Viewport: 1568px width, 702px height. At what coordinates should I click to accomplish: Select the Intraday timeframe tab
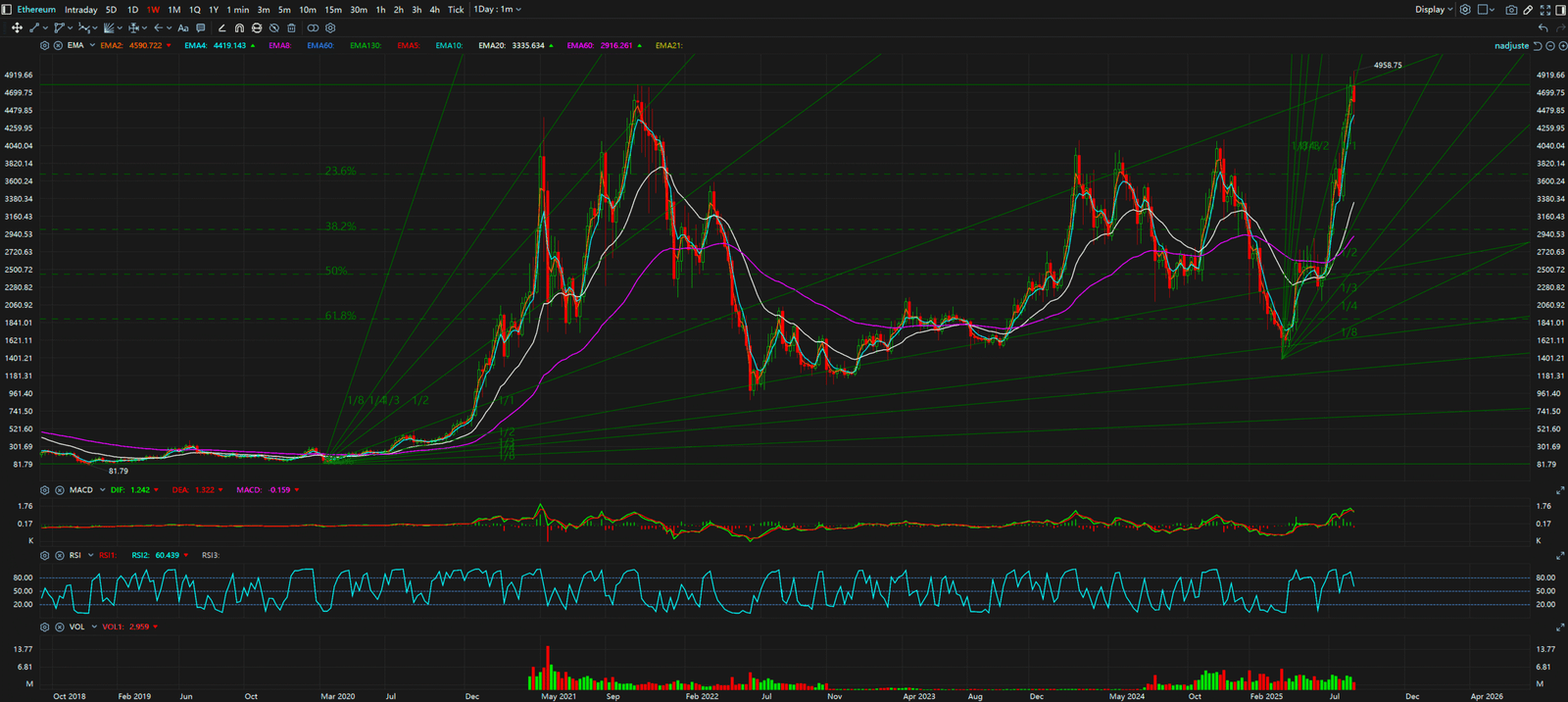[80, 10]
